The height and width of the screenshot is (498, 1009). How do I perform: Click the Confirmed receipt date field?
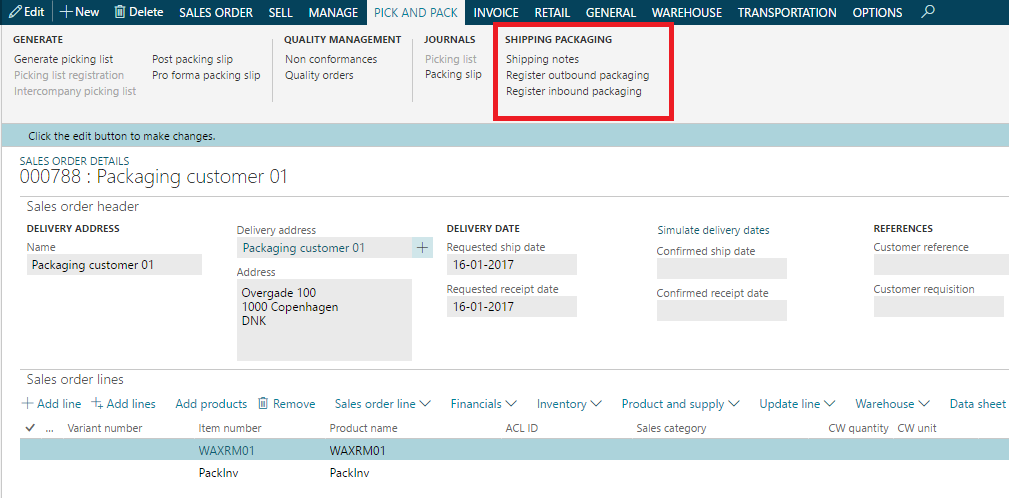(x=721, y=310)
